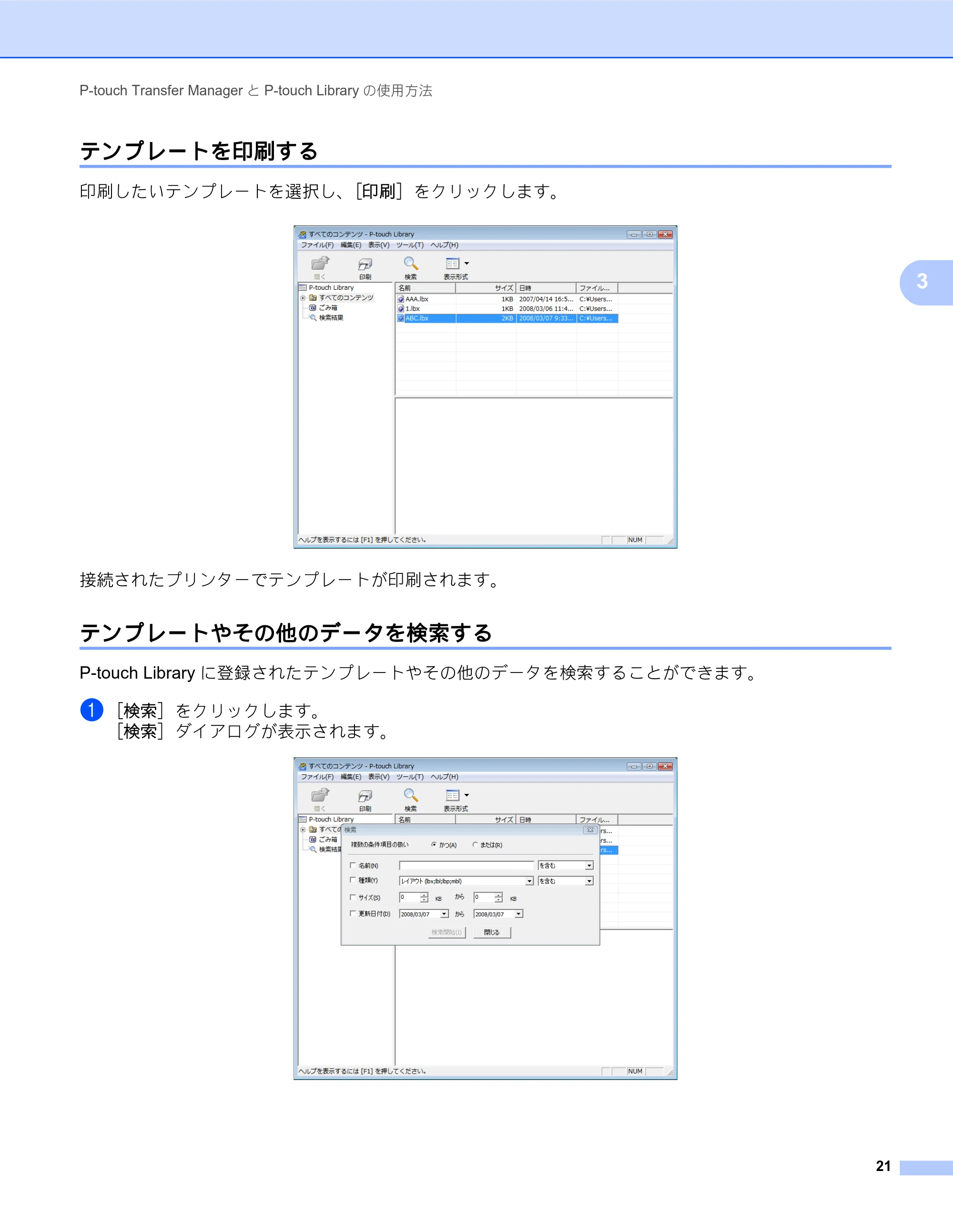
Task: Click 表示形式 view icon in AAA.lbx file-list screenshot
Action: pos(452,264)
